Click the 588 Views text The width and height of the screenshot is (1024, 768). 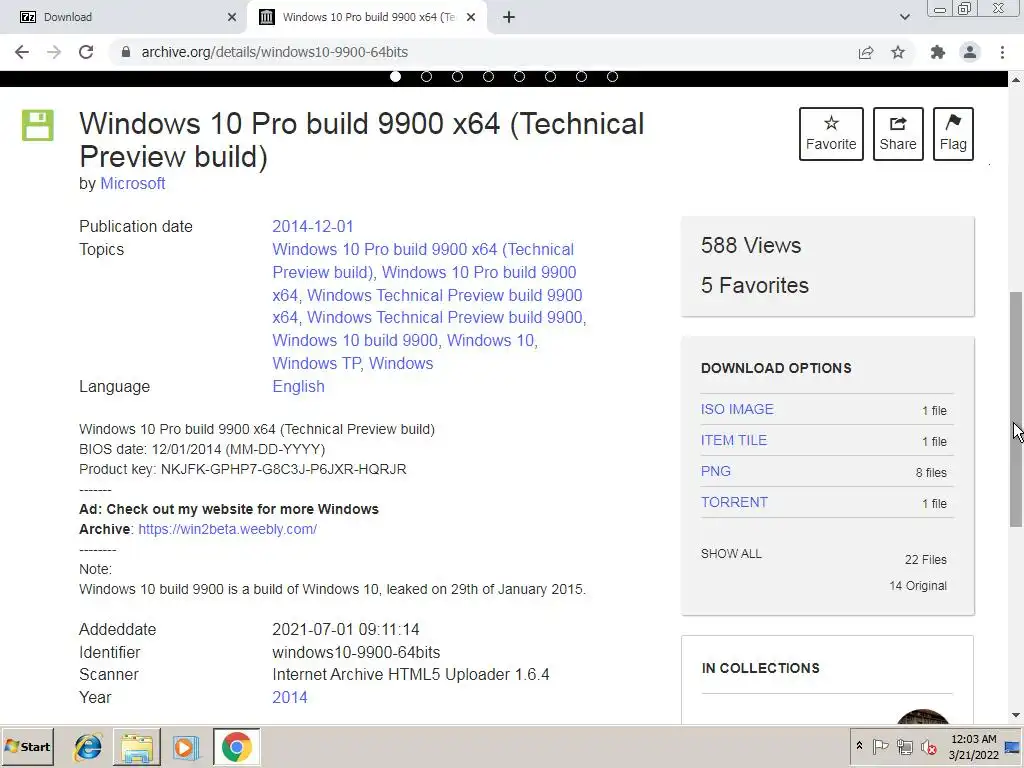(x=751, y=245)
